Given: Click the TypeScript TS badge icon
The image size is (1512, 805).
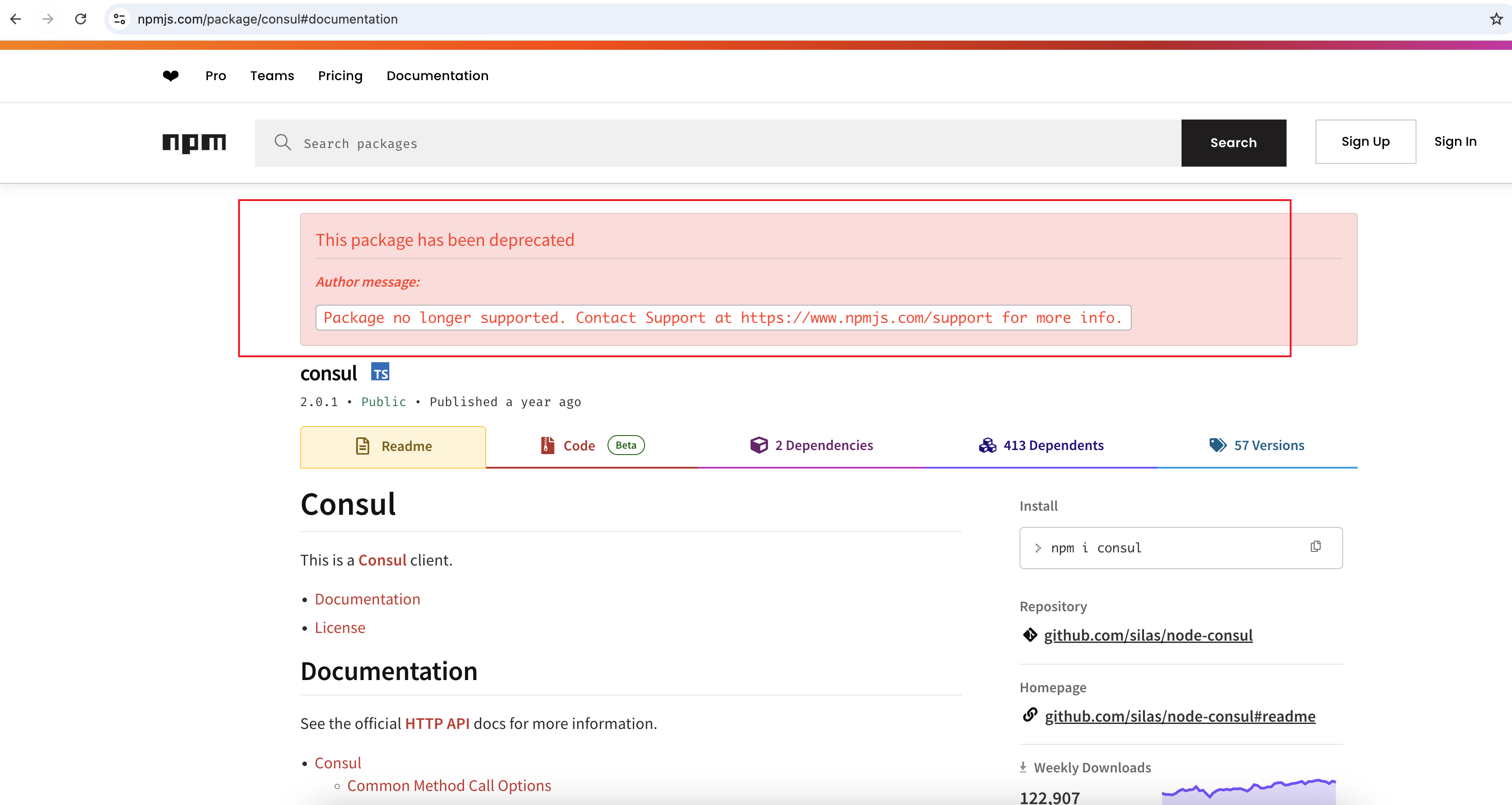Looking at the screenshot, I should click(380, 372).
